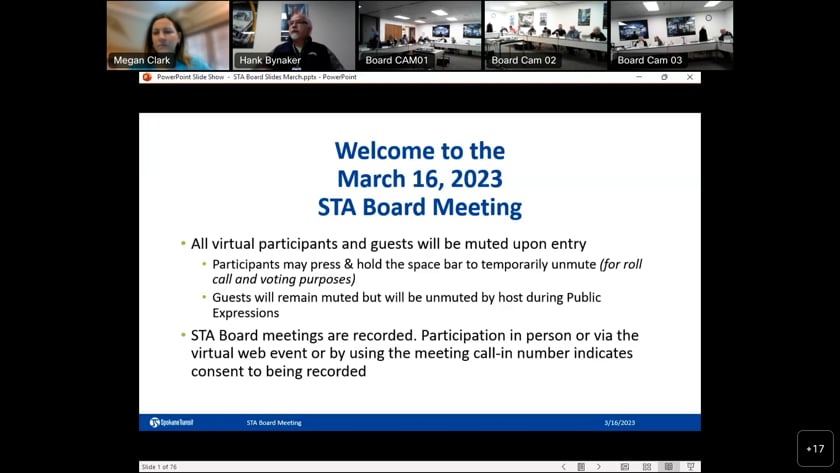Image resolution: width=840 pixels, height=473 pixels.
Task: Click the 'STA Board Meeting' footer text
Action: pyautogui.click(x=274, y=423)
